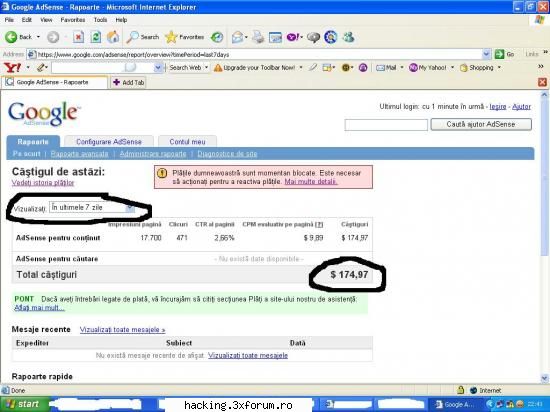
Task: Open the Yahoo Search Web dropdown arrow
Action: (x=206, y=67)
